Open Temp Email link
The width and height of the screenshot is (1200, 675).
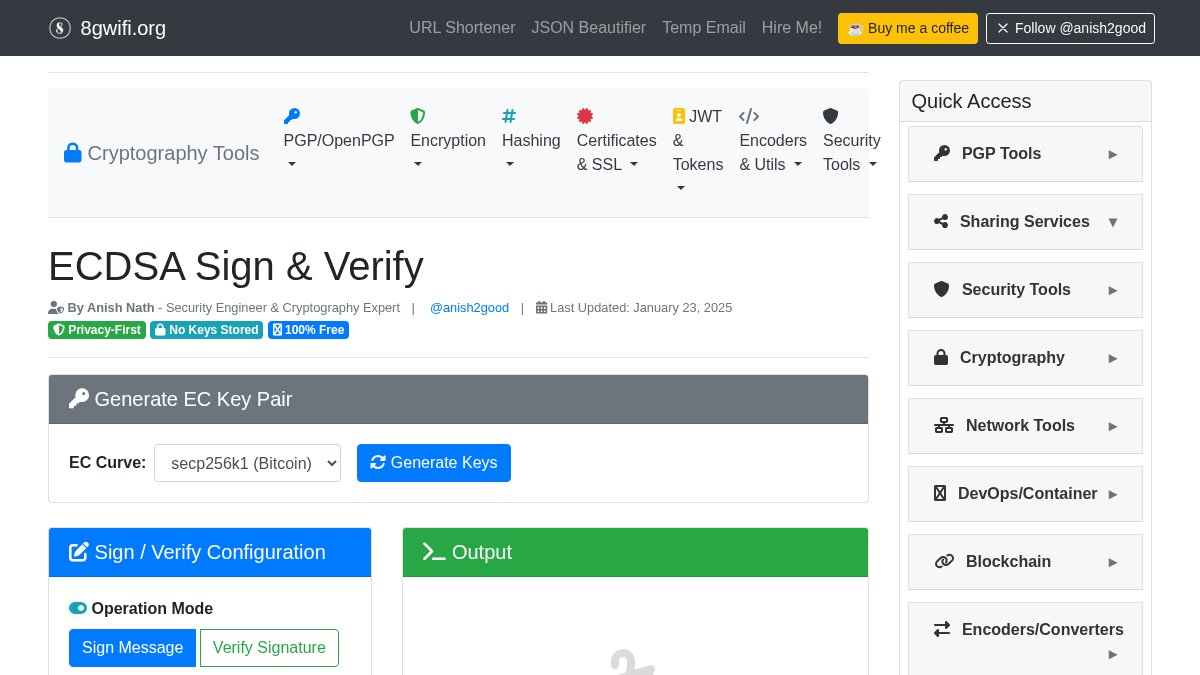click(704, 28)
